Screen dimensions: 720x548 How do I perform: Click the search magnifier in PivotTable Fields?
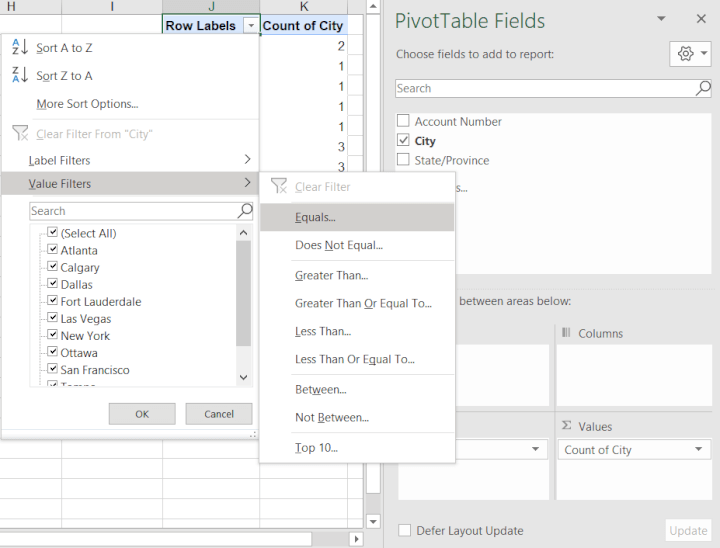(703, 88)
